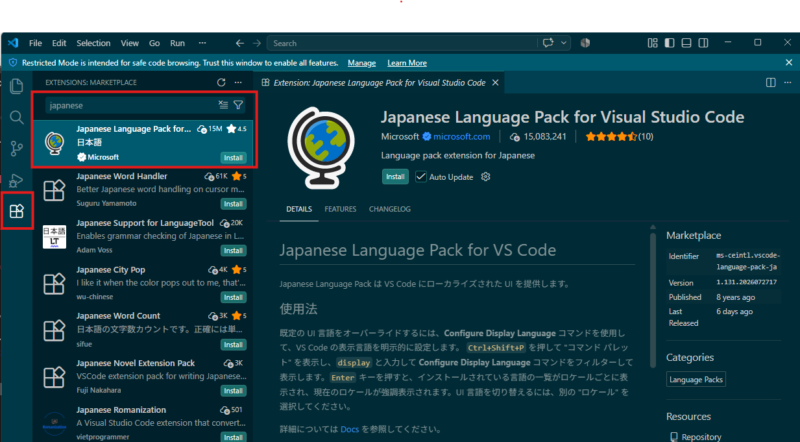Toggle the bottom panel
The width and height of the screenshot is (800, 442).
[x=686, y=43]
